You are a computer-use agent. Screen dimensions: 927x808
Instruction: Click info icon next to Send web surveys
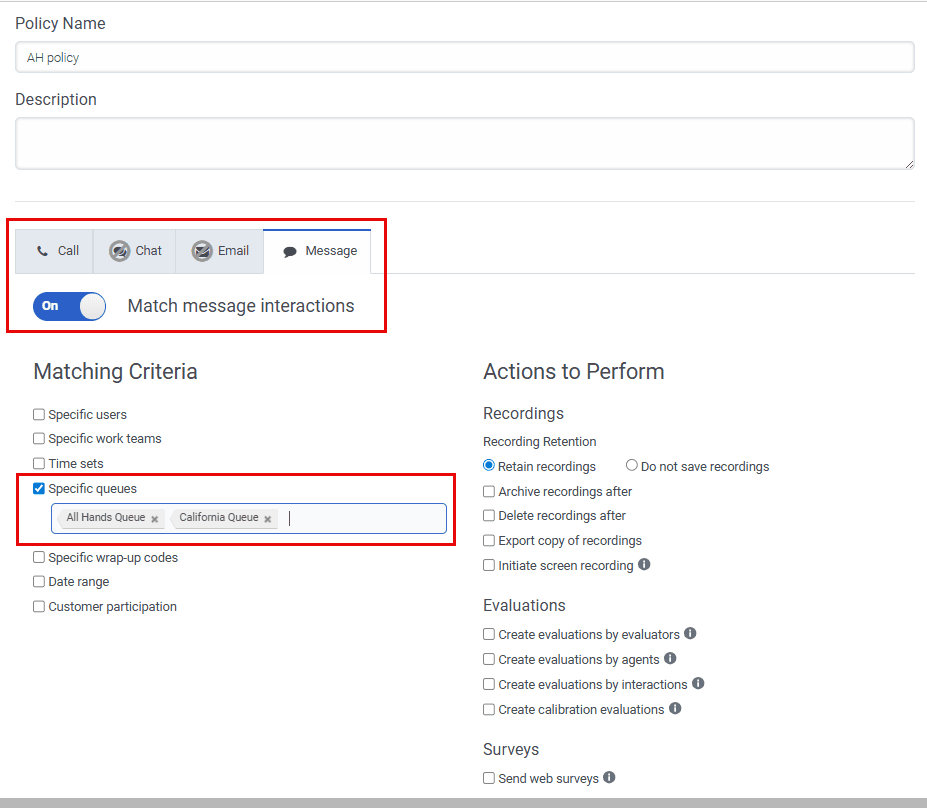pos(608,777)
